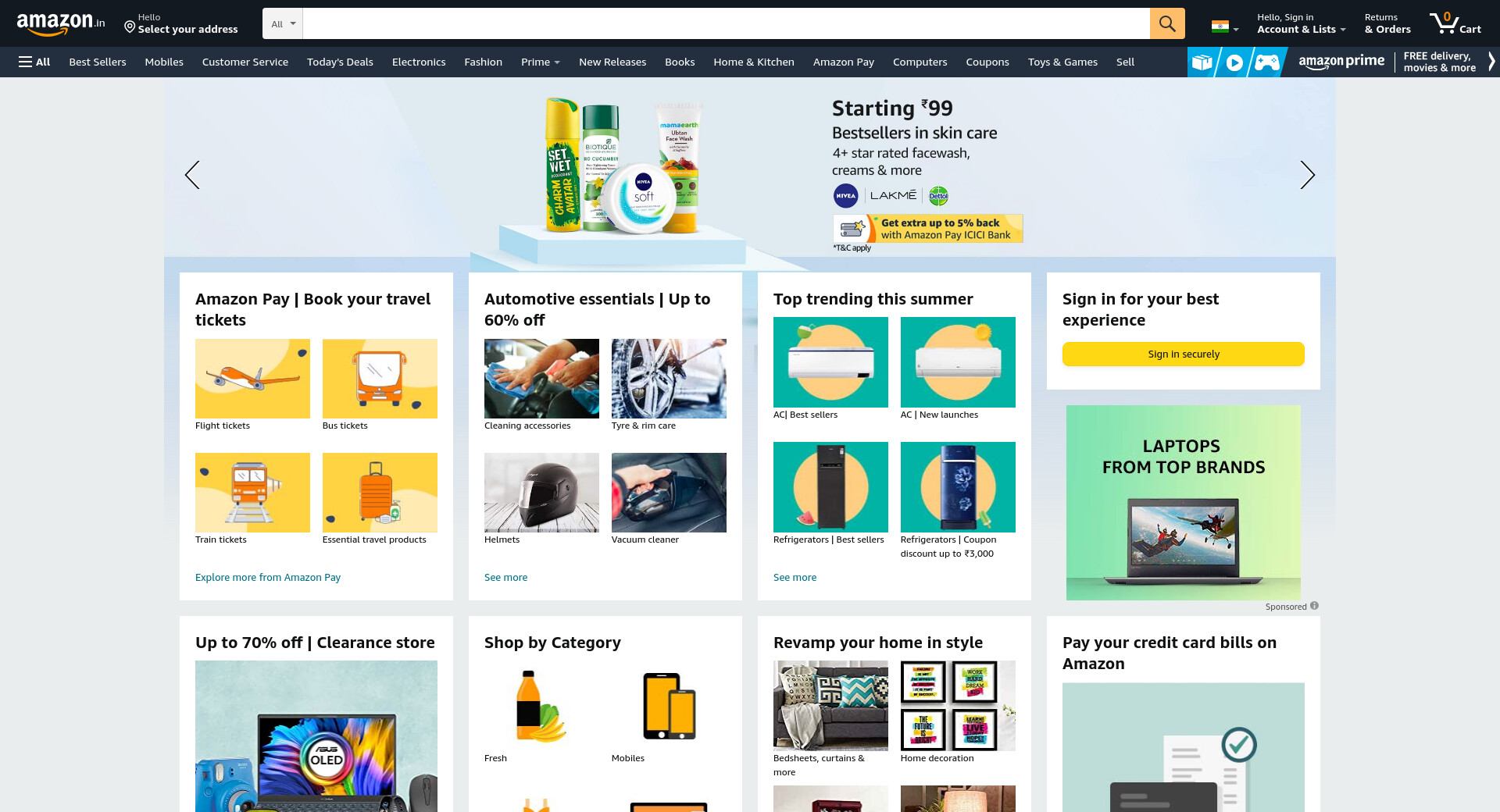This screenshot has width=1500, height=812.
Task: Click the Sign in securely button
Action: (1184, 354)
